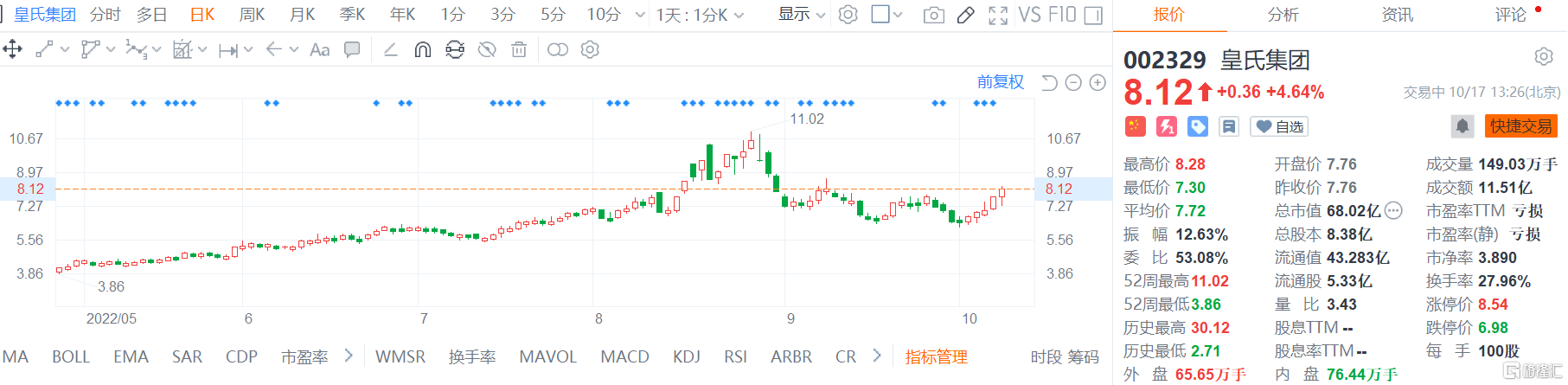The height and width of the screenshot is (385, 1568).
Task: Select the magnet snap drawing tool
Action: point(422,50)
